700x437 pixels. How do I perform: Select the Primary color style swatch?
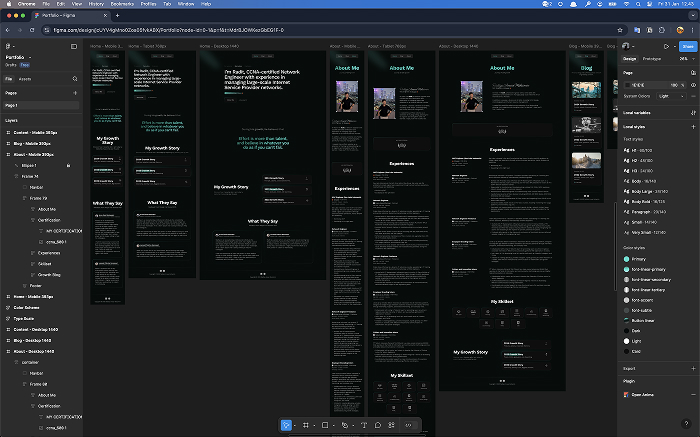626,259
